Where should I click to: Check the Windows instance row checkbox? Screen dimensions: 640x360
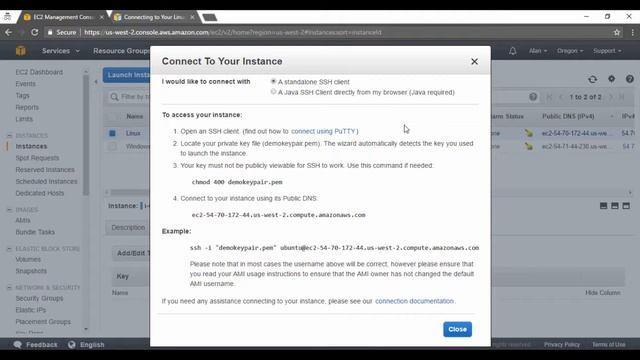(112, 146)
